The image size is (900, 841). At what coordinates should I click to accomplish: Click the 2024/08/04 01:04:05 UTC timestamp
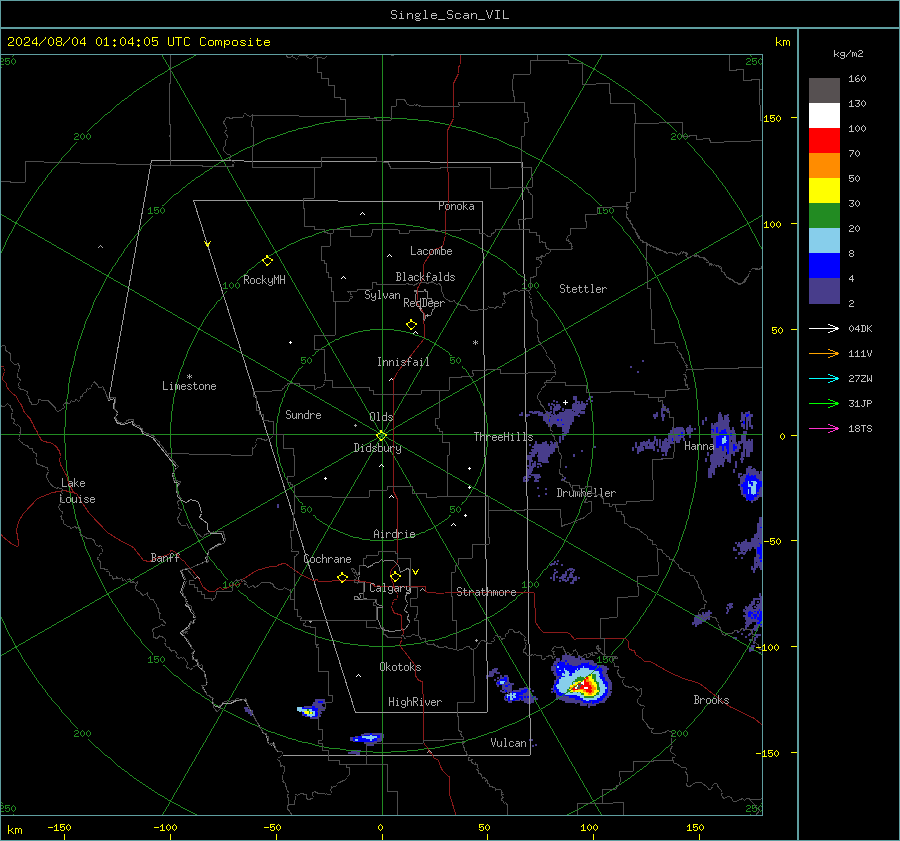tap(138, 42)
